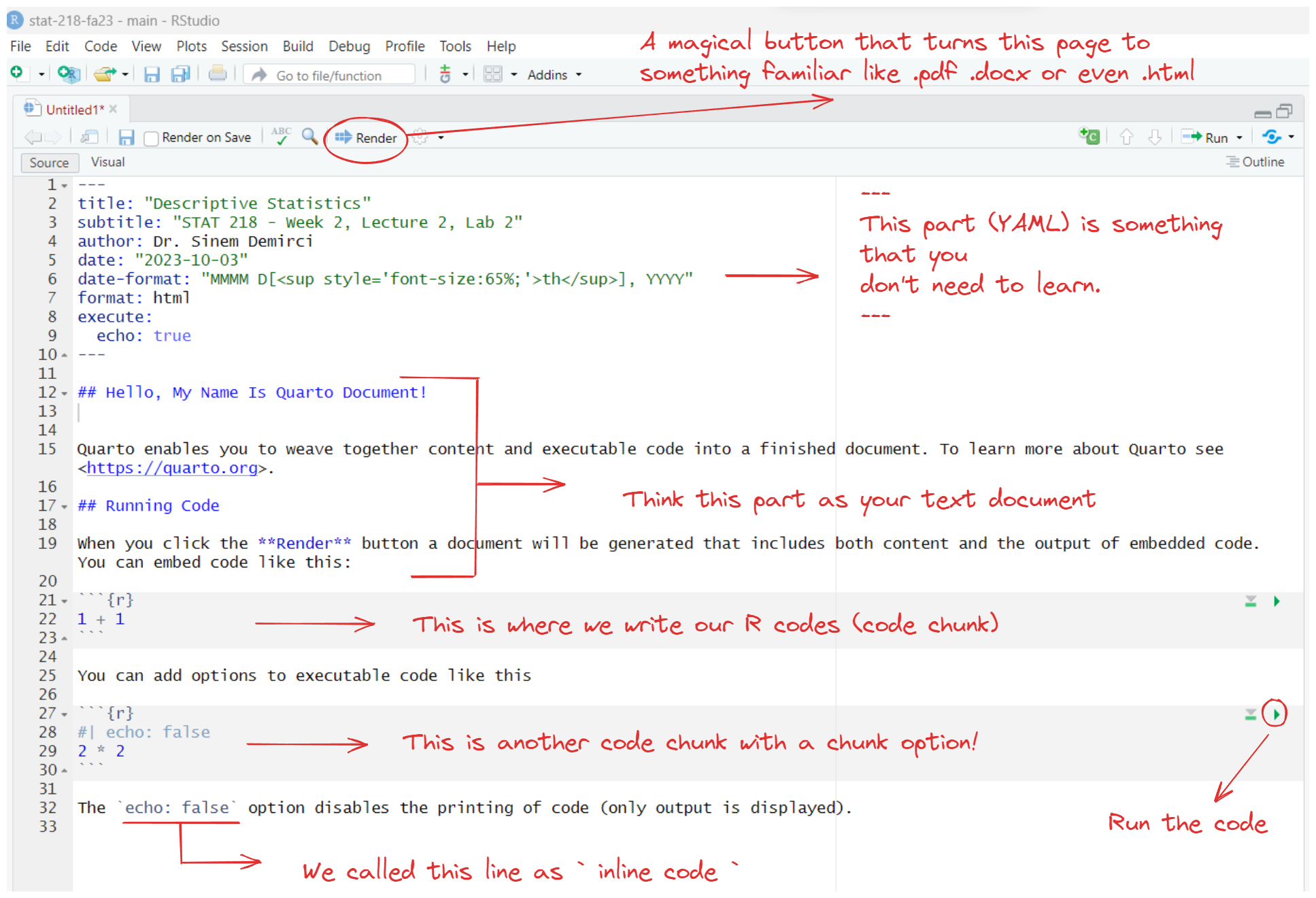Expand the Run dropdown arrow
Image resolution: width=1316 pixels, height=898 pixels.
[1239, 138]
